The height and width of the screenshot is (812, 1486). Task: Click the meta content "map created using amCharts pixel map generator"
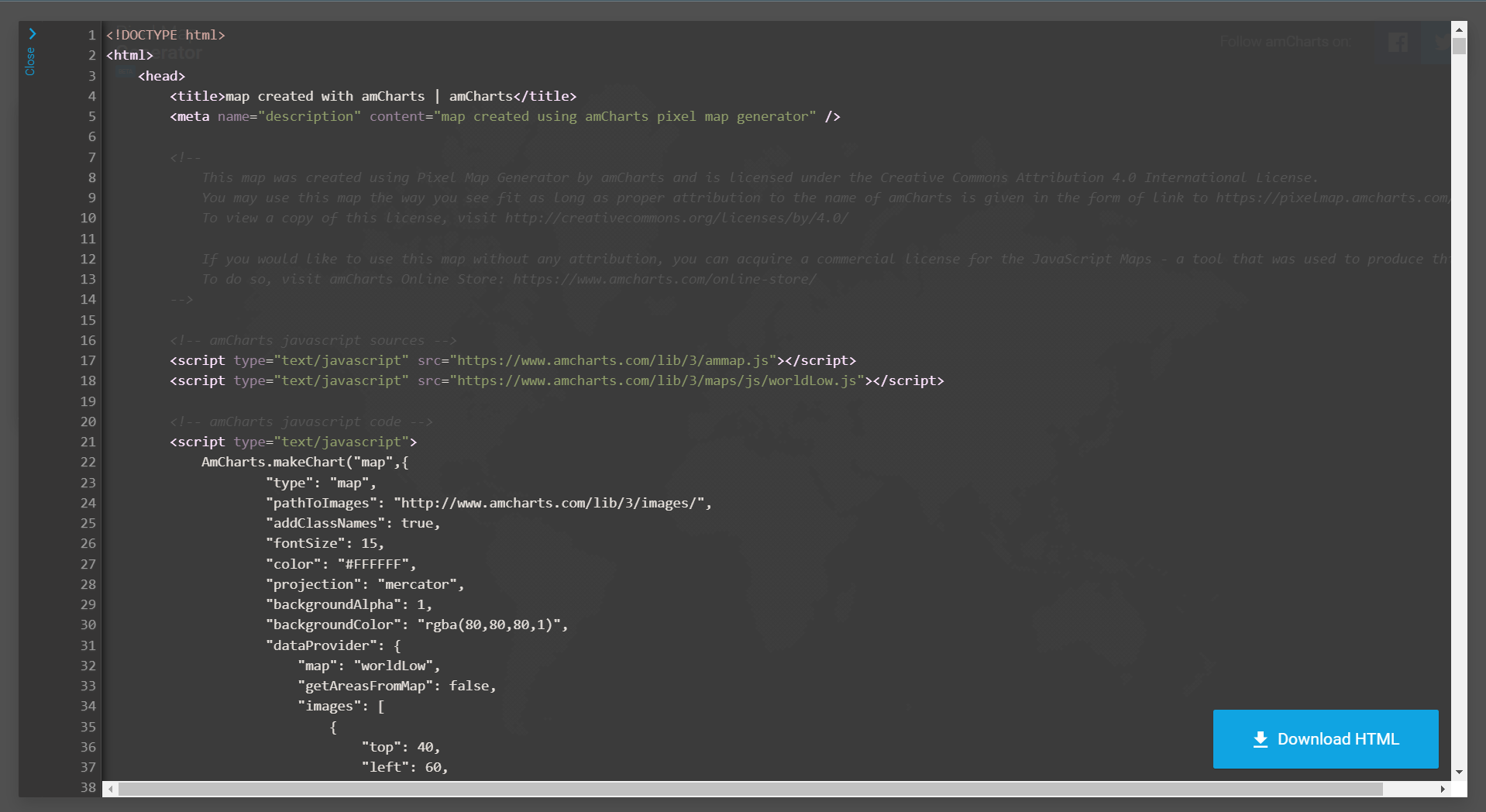pyautogui.click(x=629, y=116)
